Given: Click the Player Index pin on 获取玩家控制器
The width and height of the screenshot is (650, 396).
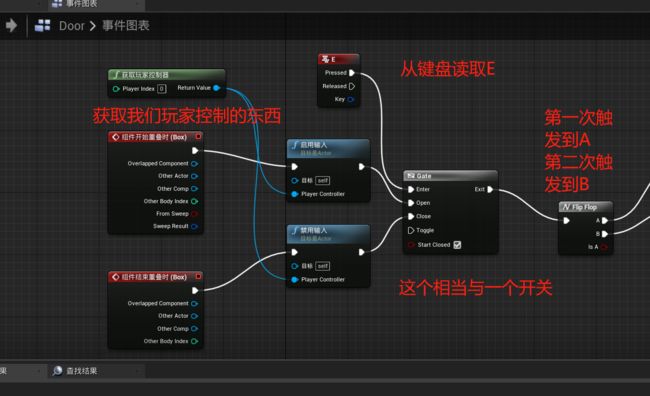Looking at the screenshot, I should [116, 88].
